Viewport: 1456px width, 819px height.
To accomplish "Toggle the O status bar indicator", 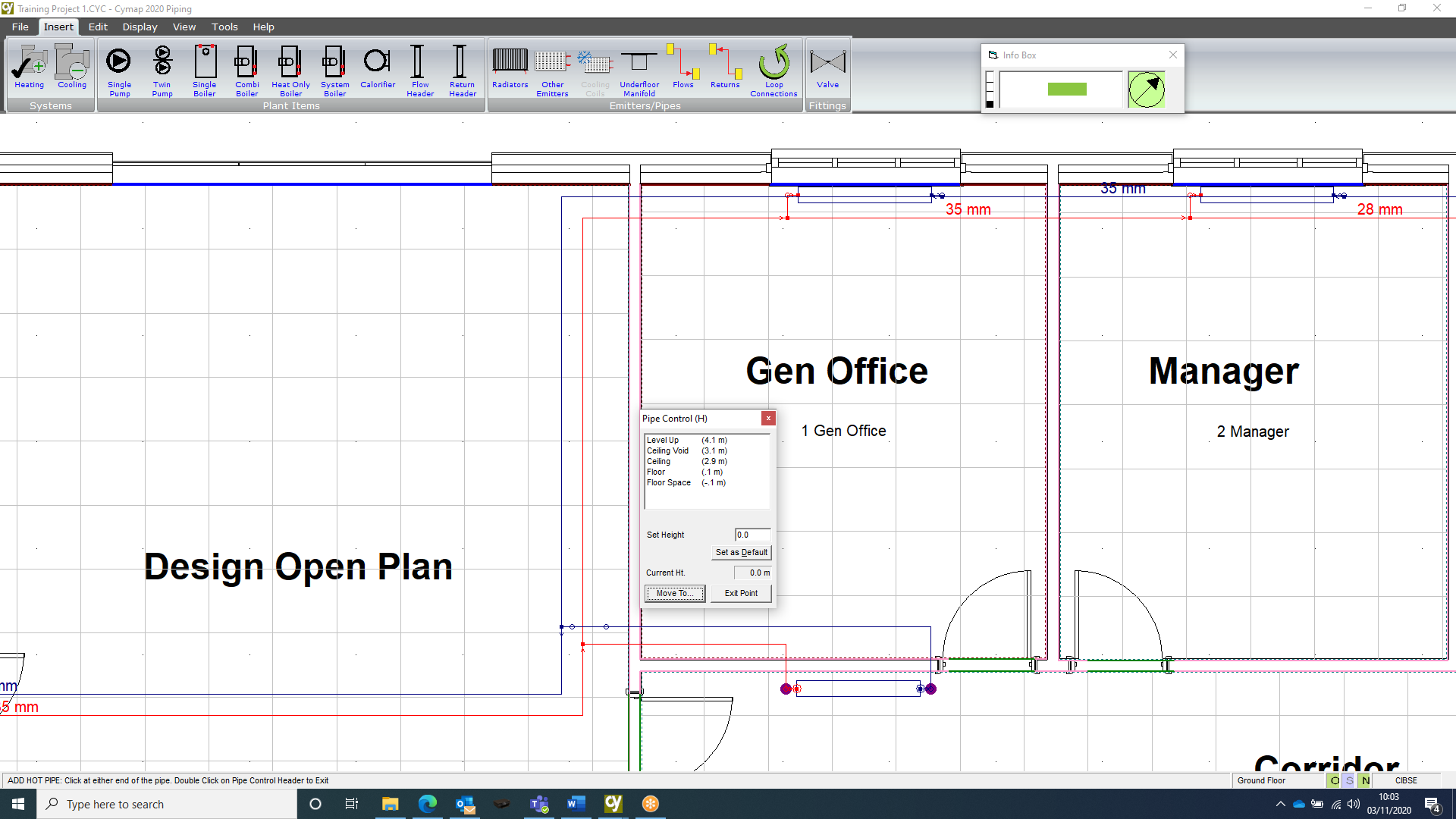I will [x=1334, y=780].
